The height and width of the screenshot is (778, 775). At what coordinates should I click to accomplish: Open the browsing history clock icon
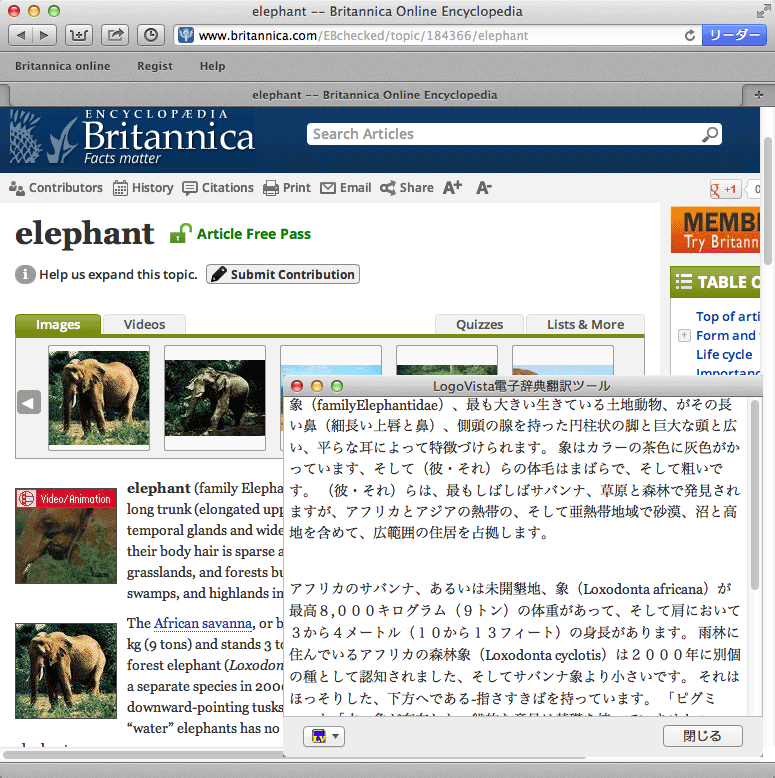point(150,35)
